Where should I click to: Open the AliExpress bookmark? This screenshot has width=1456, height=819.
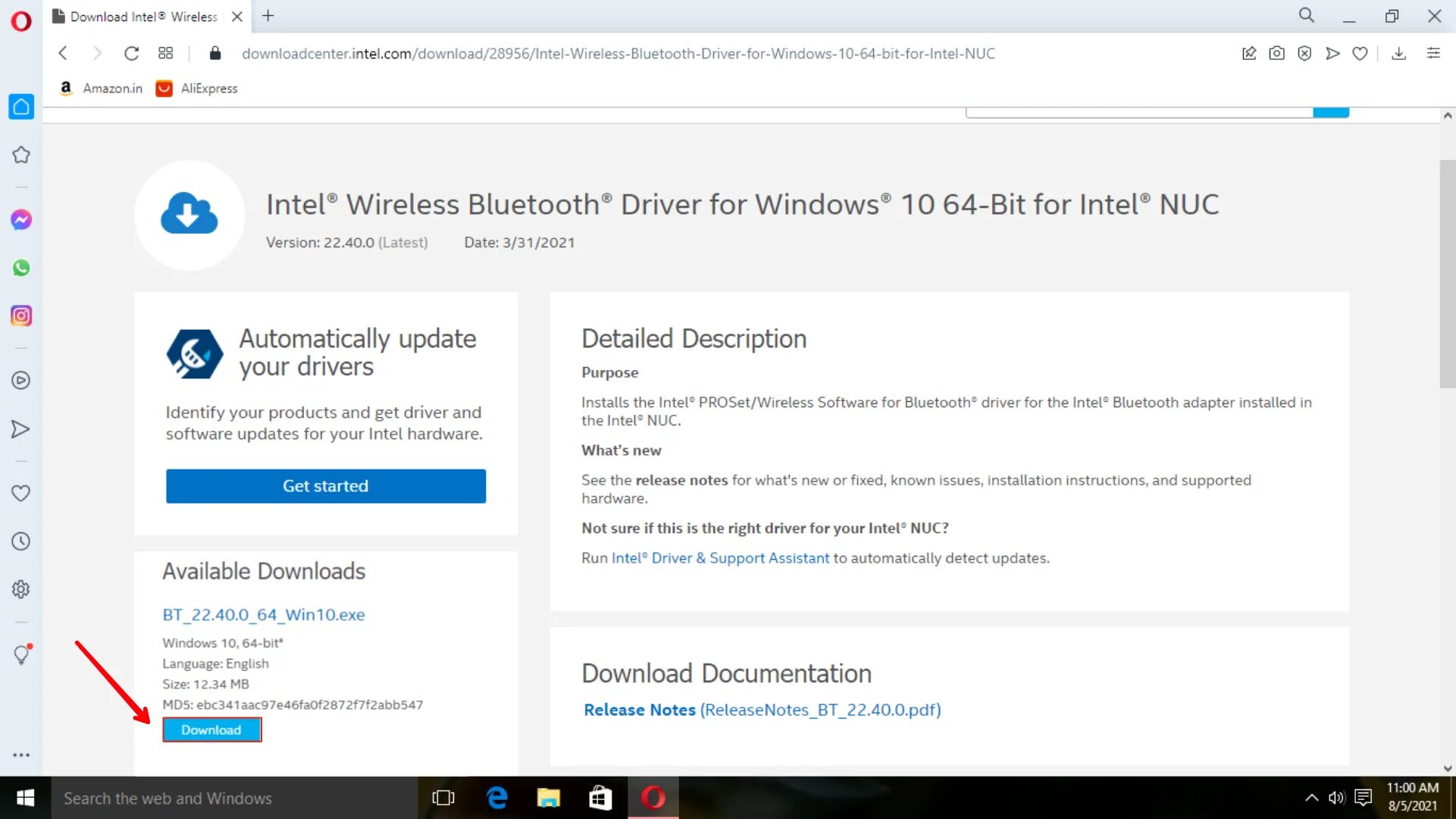click(196, 88)
